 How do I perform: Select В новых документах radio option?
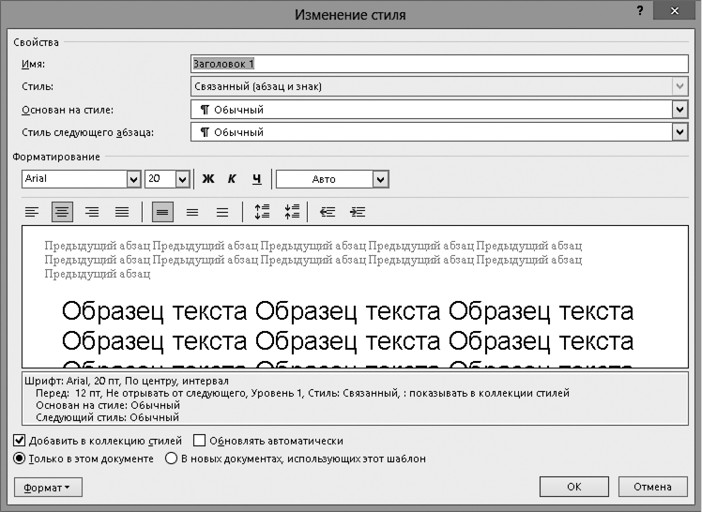171,459
